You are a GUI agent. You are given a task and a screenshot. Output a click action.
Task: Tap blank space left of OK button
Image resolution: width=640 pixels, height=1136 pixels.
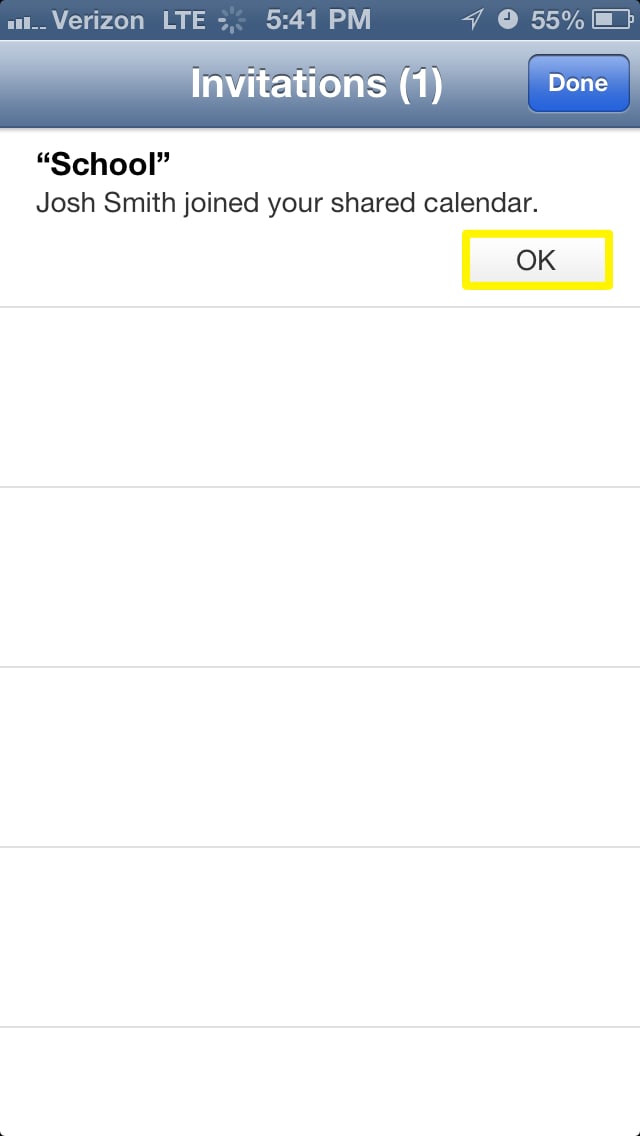[232, 261]
